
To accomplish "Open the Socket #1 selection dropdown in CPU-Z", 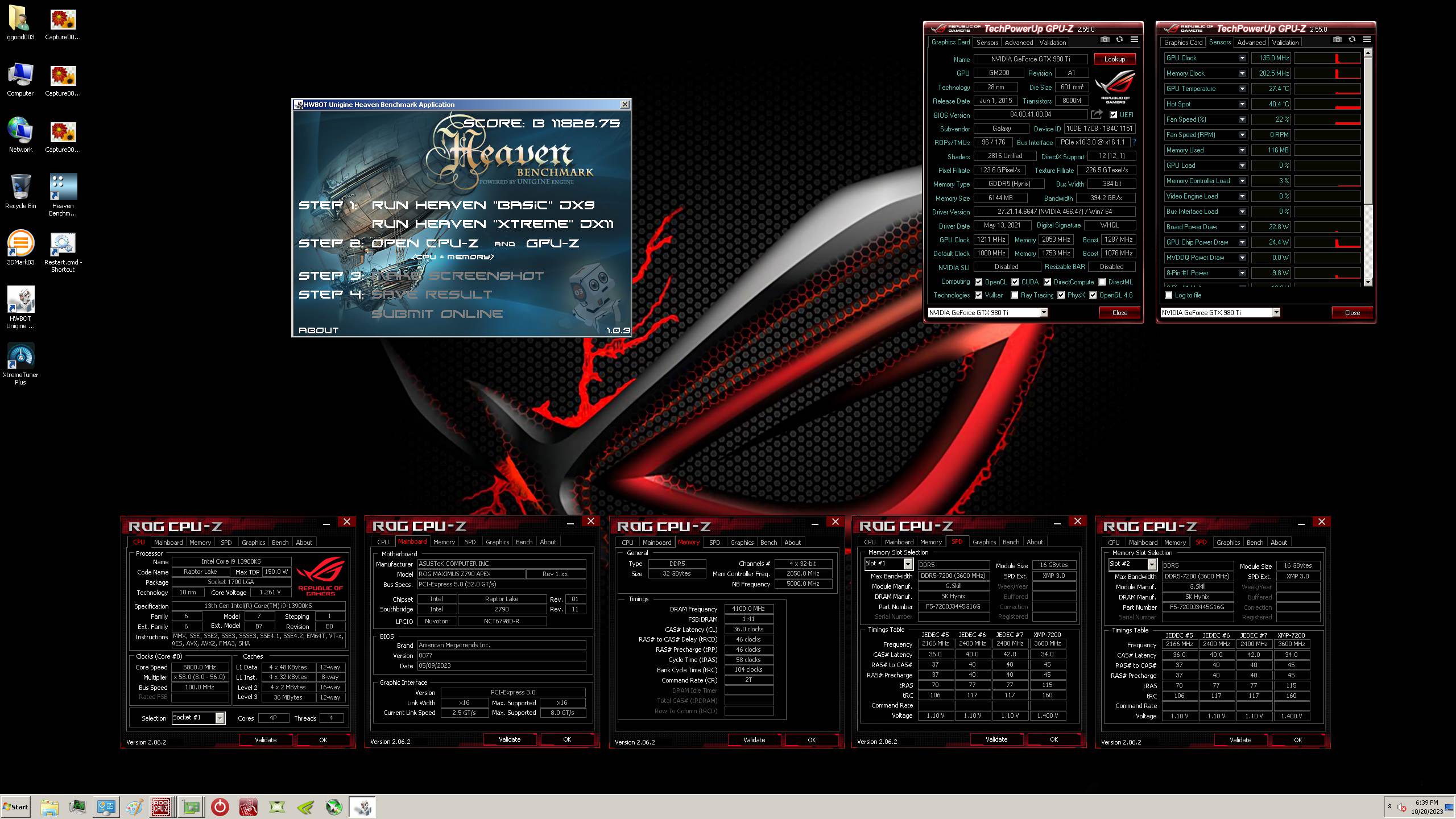I will point(220,718).
